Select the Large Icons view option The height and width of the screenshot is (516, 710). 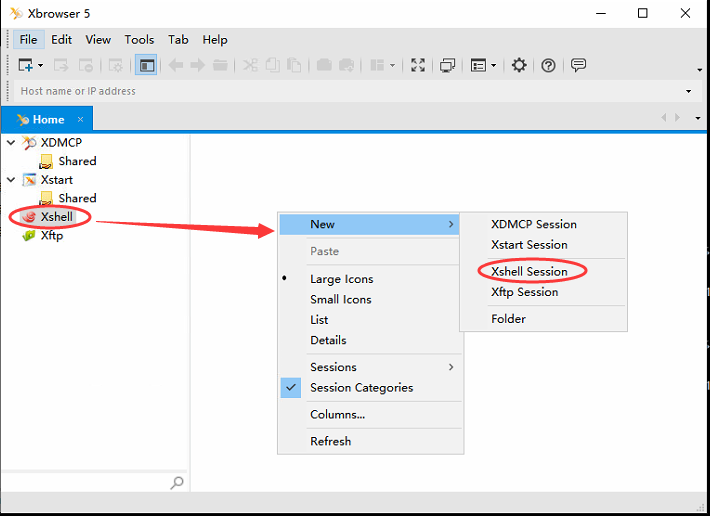[x=341, y=279]
